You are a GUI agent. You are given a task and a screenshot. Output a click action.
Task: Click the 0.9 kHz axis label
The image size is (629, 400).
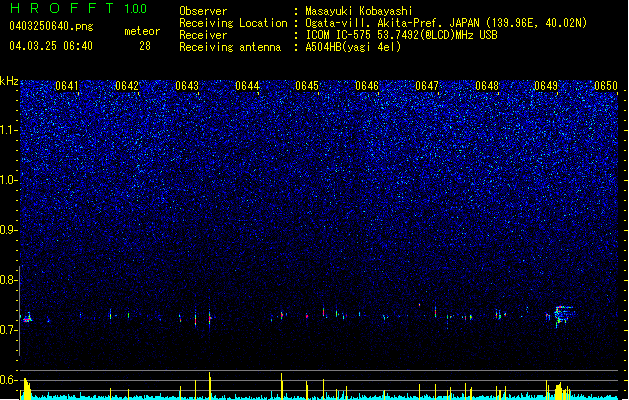[9, 230]
